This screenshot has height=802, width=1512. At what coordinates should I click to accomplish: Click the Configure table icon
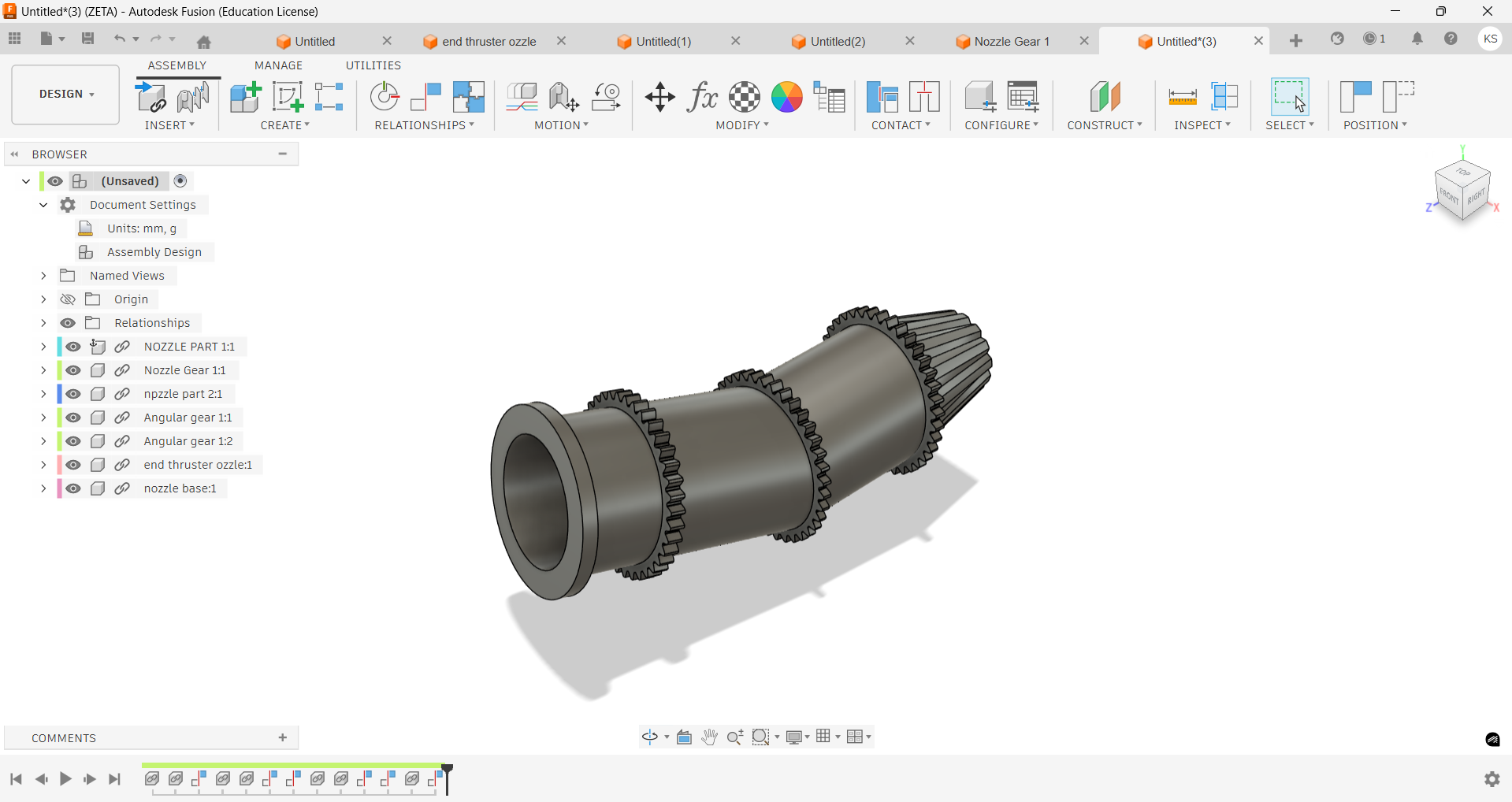click(1023, 98)
